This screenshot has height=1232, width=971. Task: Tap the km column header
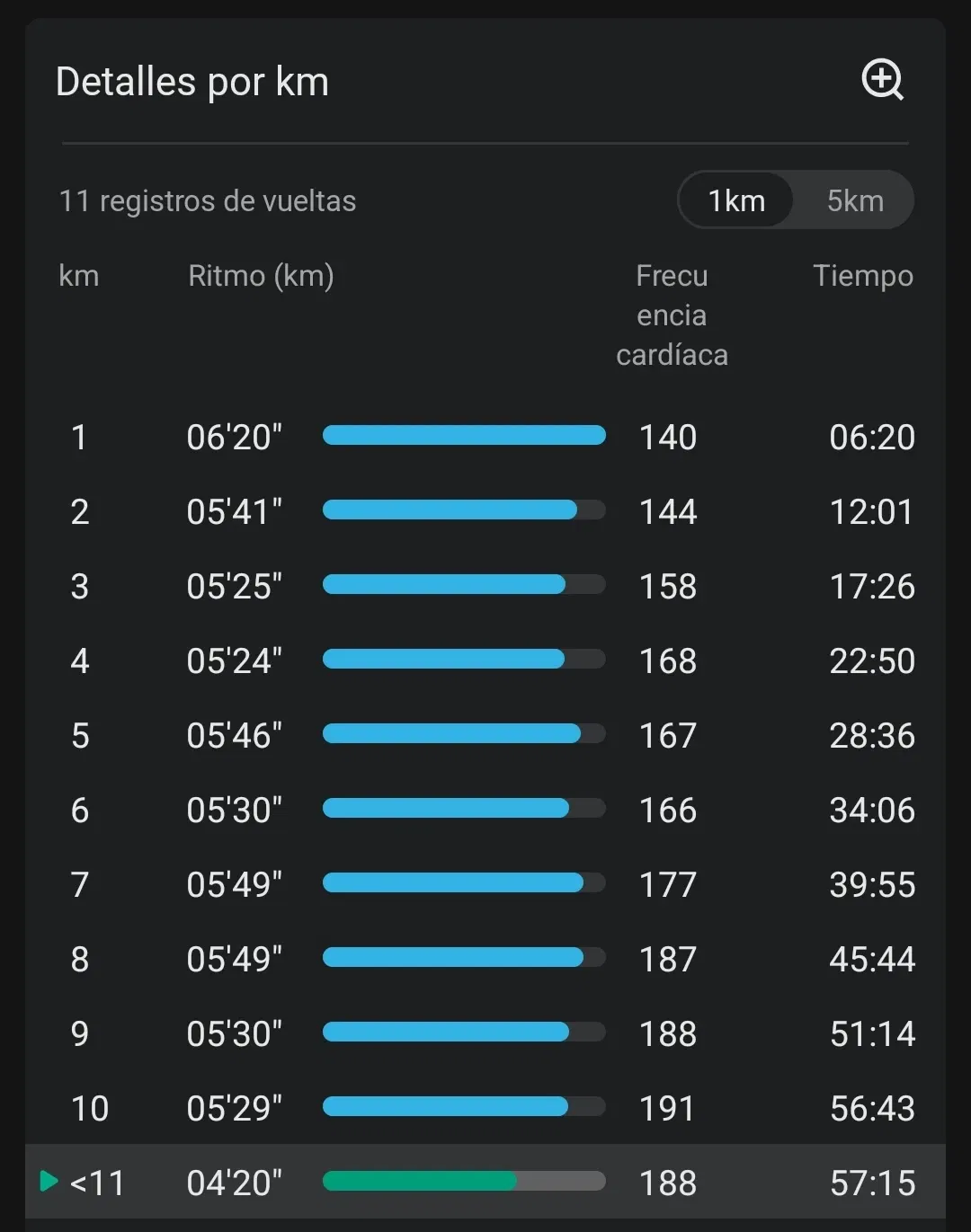(79, 276)
